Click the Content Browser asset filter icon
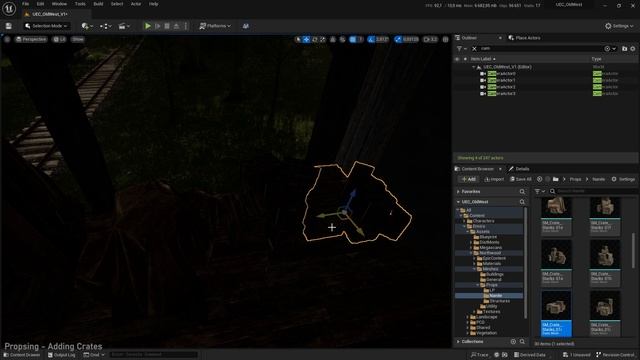 tap(540, 191)
